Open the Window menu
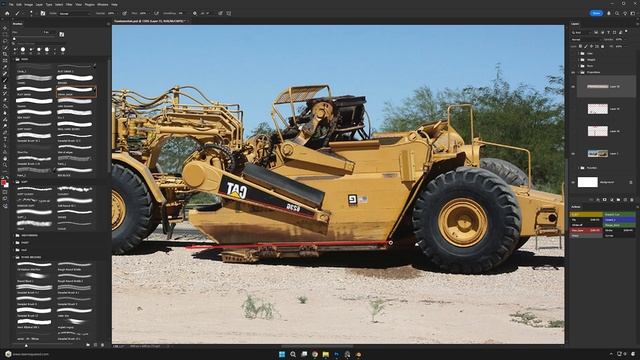This screenshot has width=640, height=360. pyautogui.click(x=102, y=4)
